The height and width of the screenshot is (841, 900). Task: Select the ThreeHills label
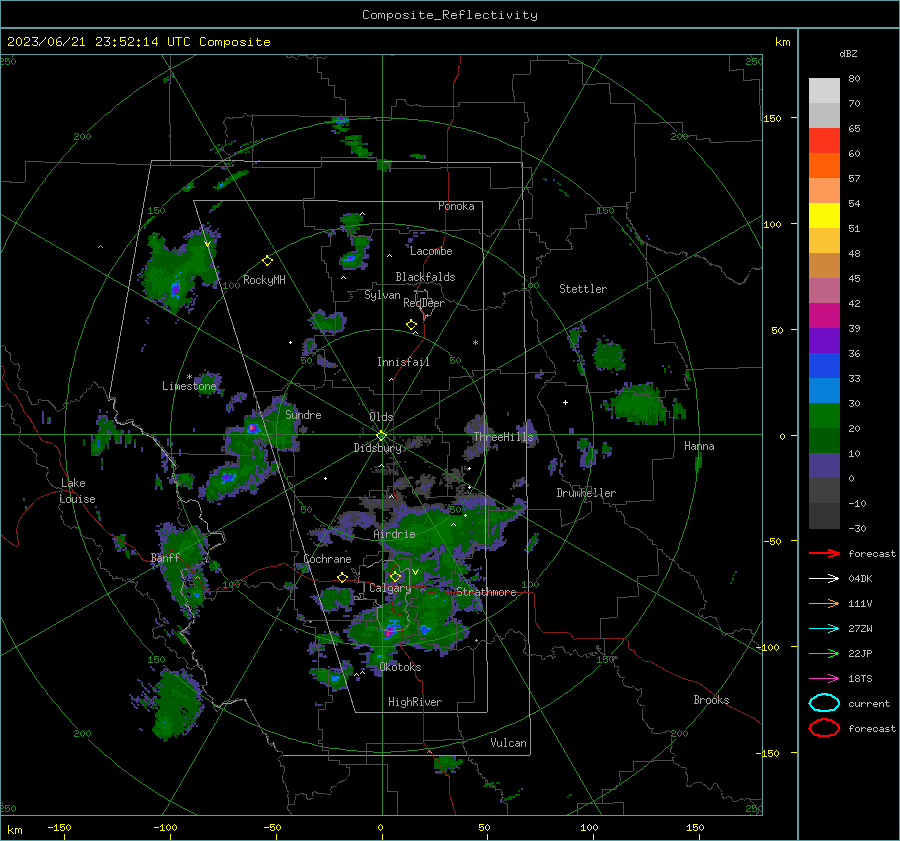tap(503, 437)
